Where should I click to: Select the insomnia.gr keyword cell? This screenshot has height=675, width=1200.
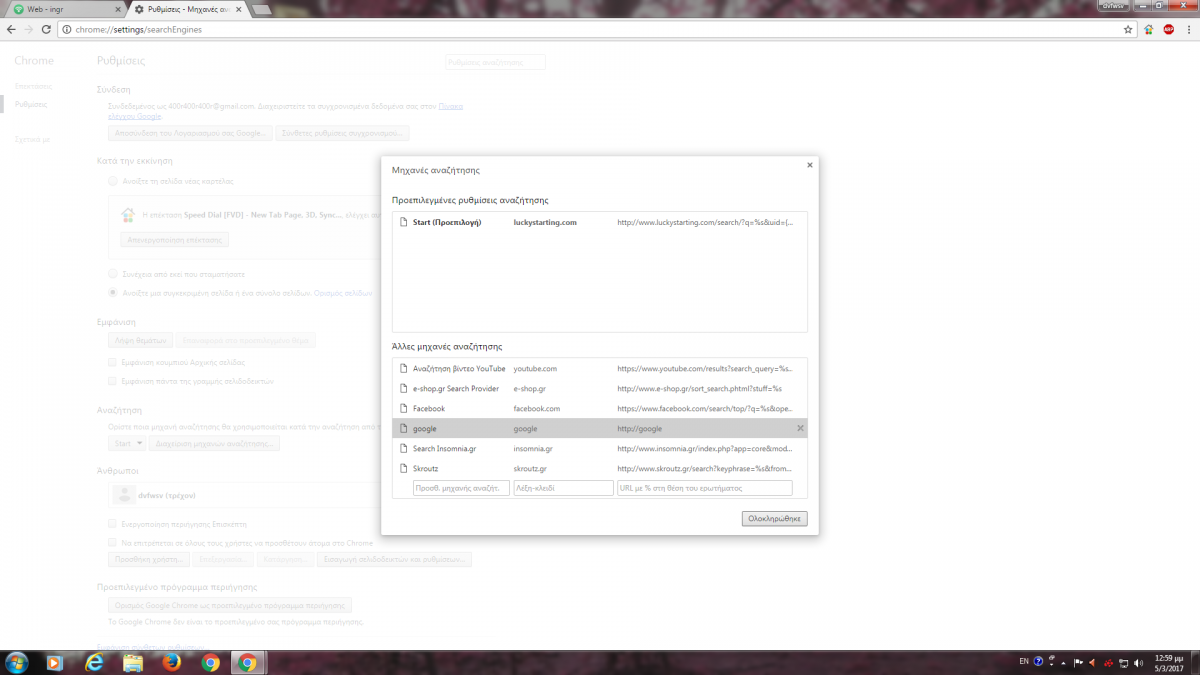[533, 449]
